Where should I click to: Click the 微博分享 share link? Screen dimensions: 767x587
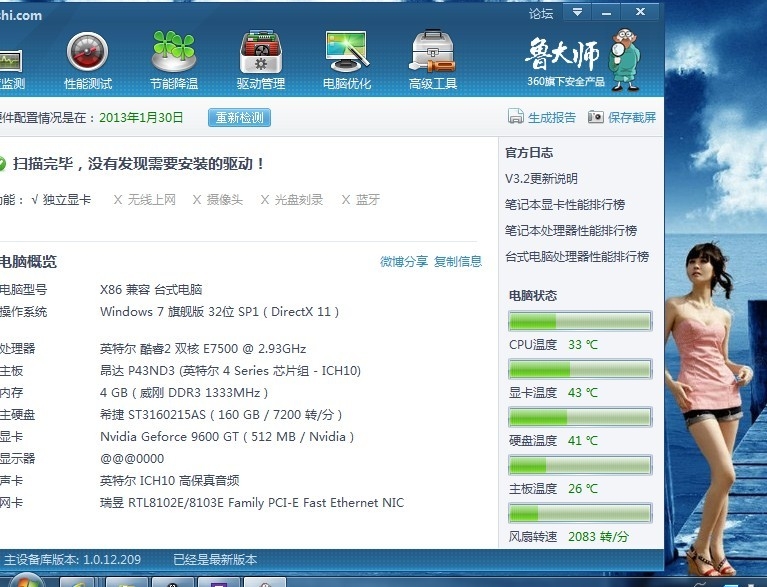click(404, 262)
